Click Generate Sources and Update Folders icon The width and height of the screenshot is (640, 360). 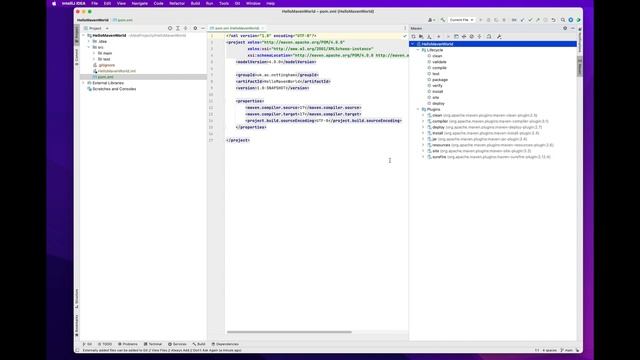421,37
